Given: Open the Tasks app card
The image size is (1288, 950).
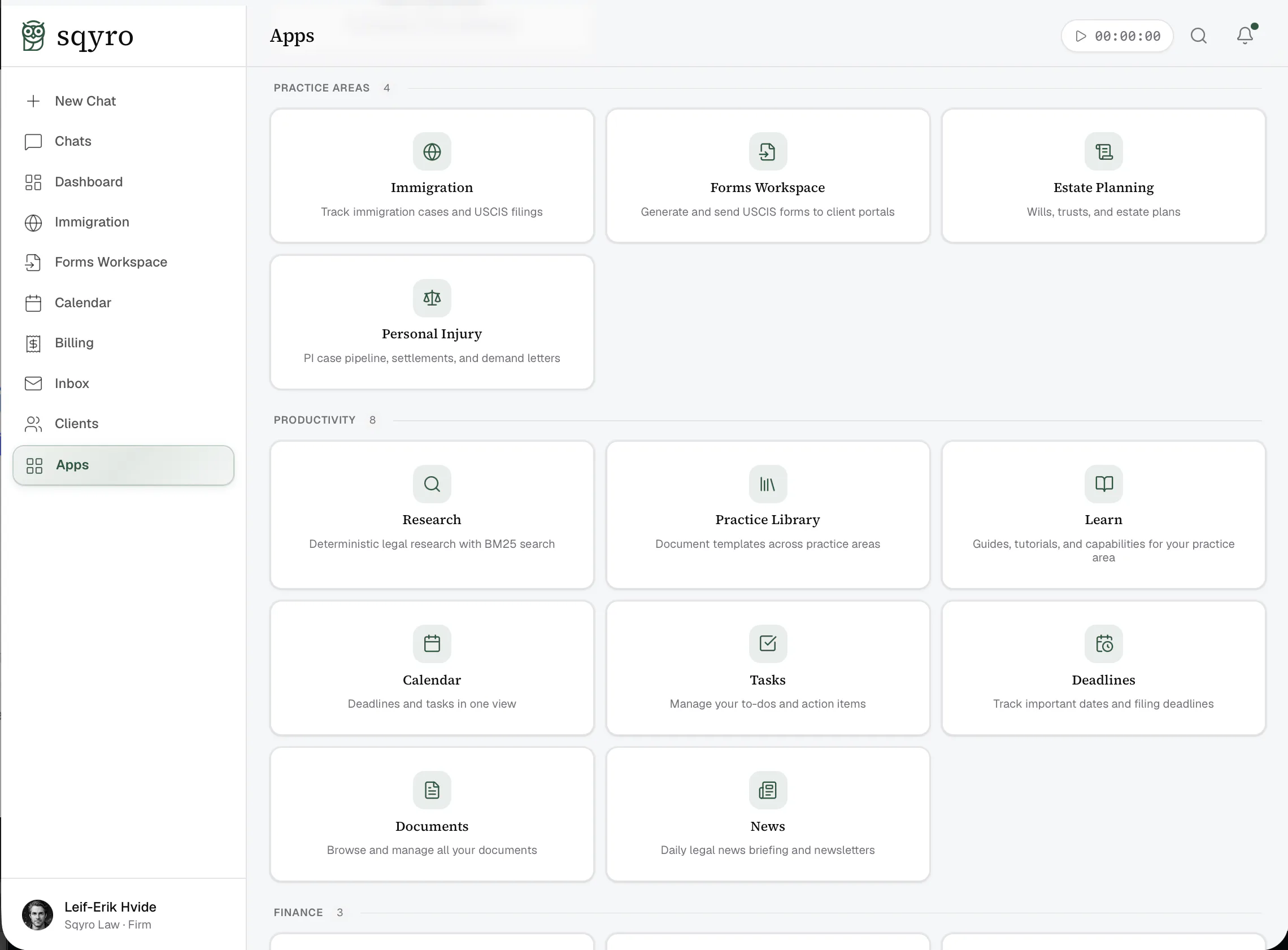Looking at the screenshot, I should tap(768, 668).
